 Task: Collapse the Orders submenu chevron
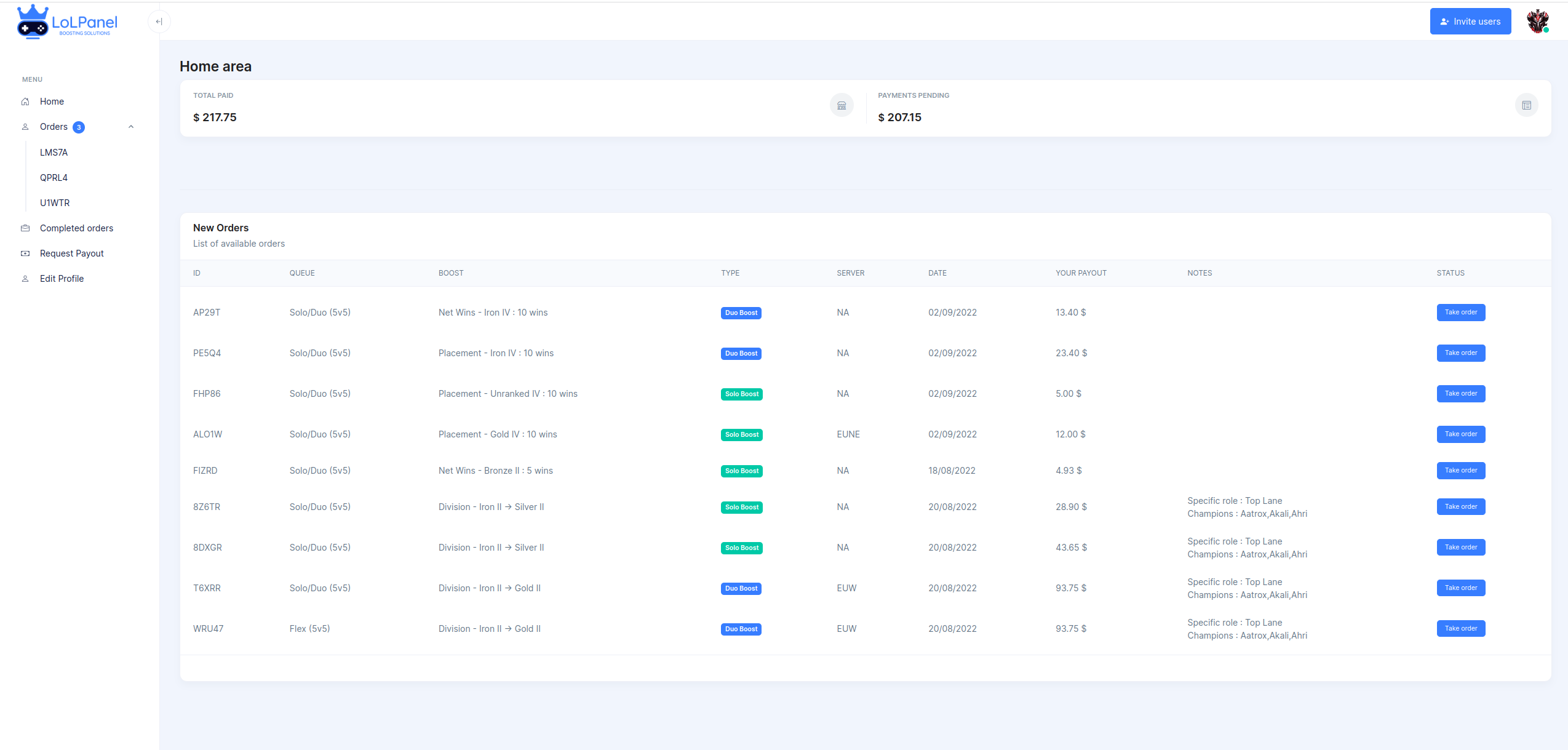(x=131, y=127)
